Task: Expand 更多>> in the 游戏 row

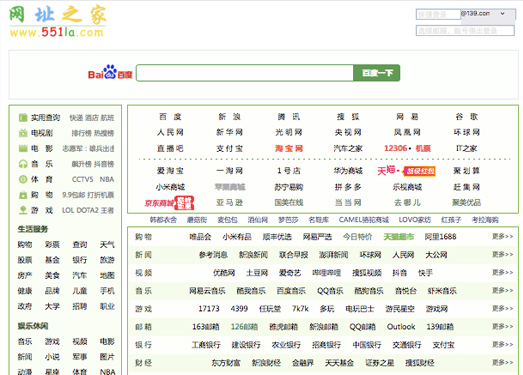Action: 502,309
